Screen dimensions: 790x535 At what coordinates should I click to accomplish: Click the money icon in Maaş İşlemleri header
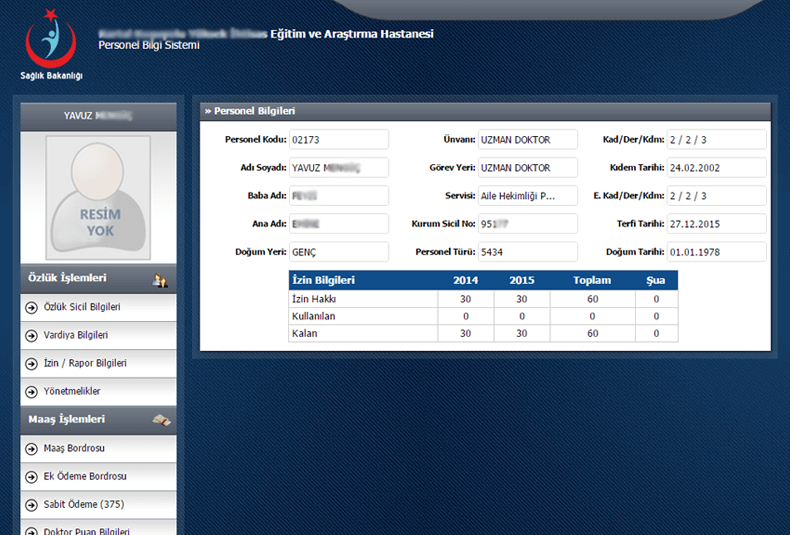(x=160, y=420)
